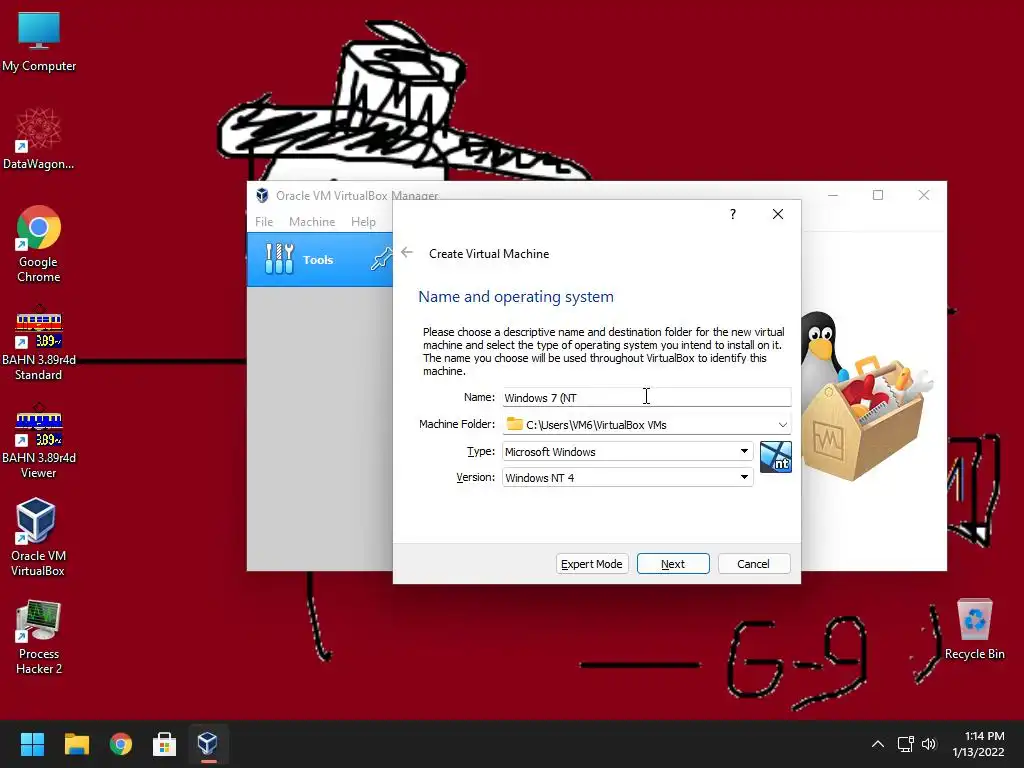This screenshot has height=768, width=1024.
Task: Click the Cancel button
Action: click(x=754, y=564)
